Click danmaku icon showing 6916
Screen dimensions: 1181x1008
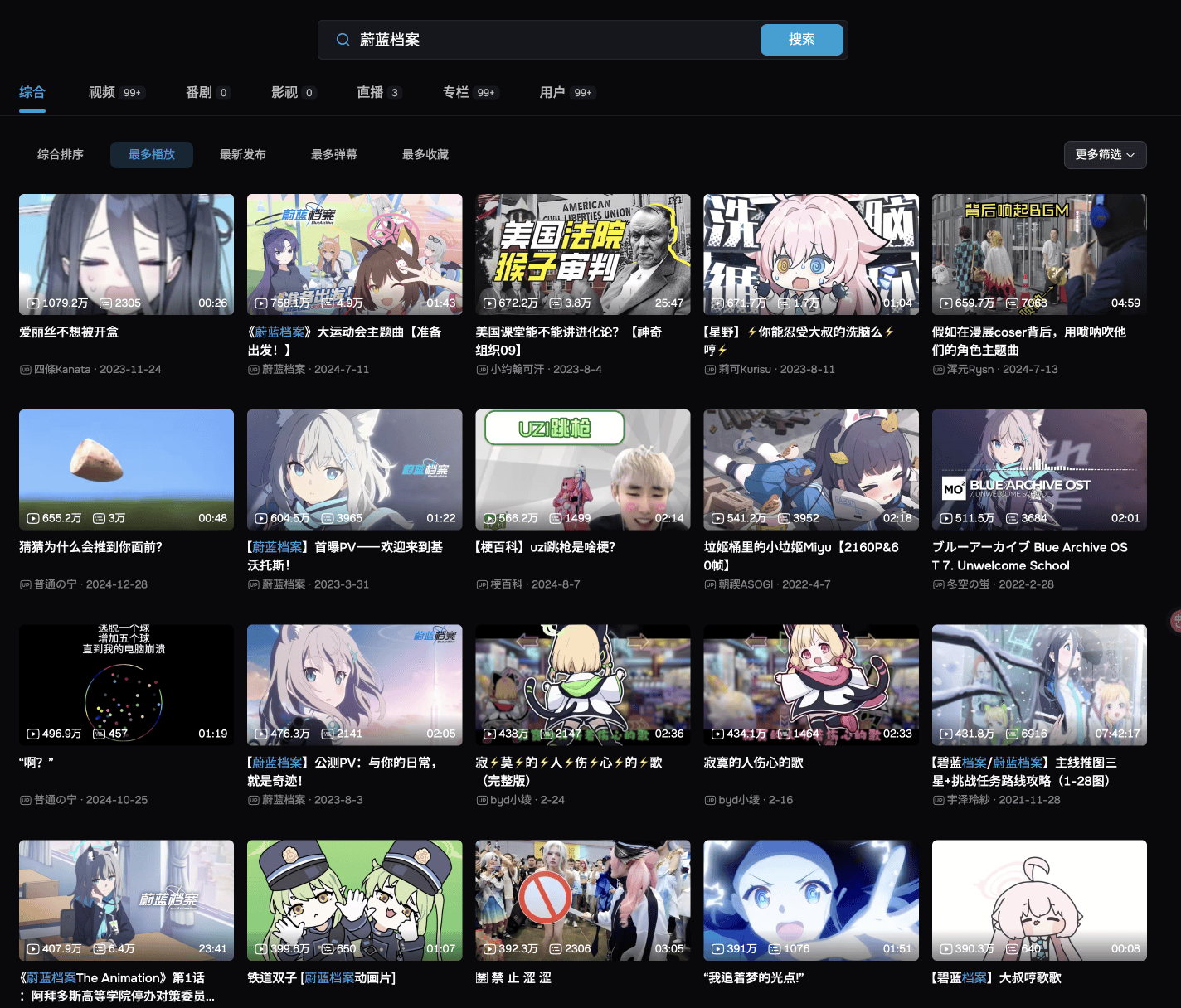1012,734
